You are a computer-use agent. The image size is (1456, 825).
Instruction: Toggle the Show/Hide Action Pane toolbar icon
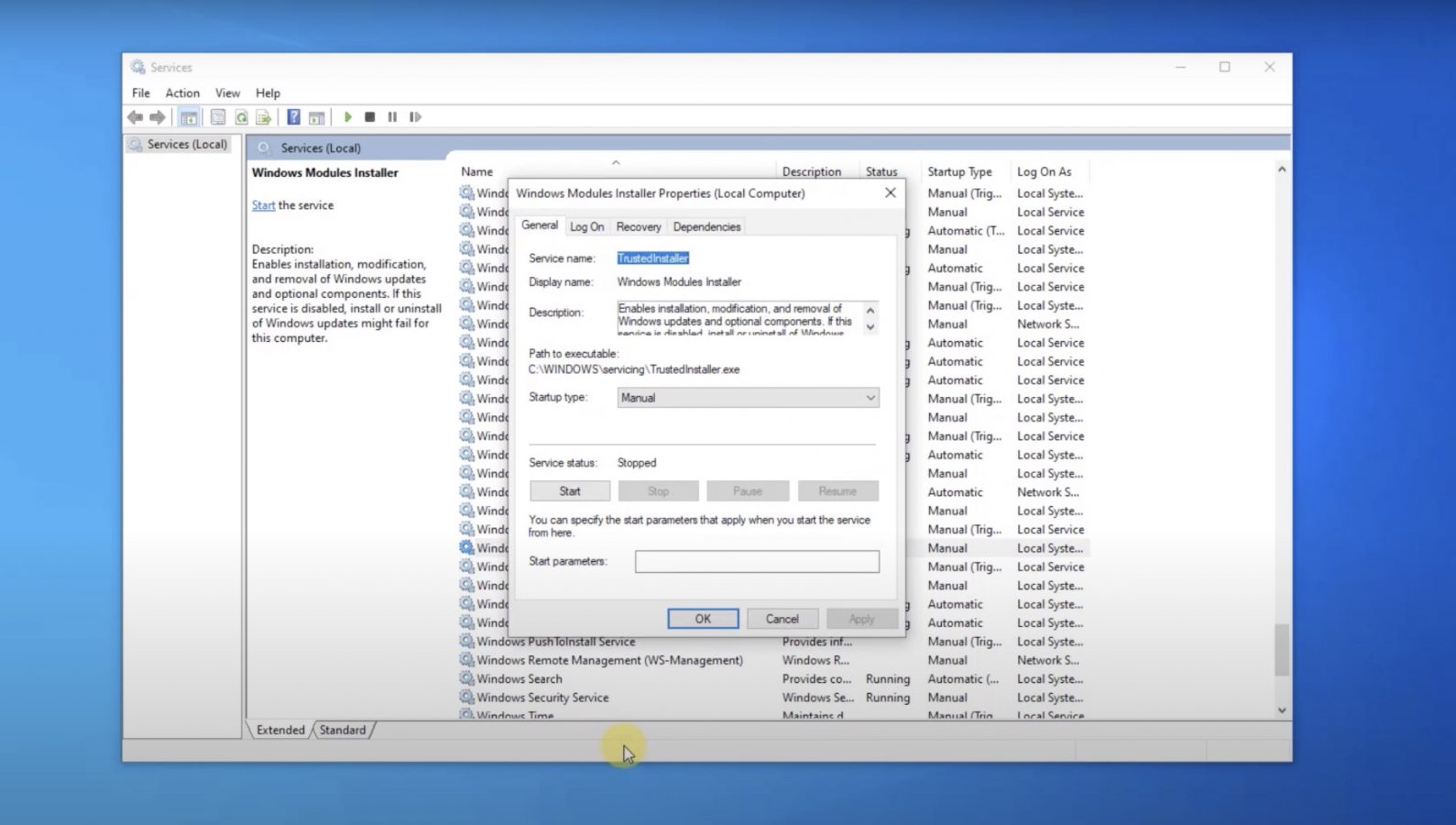click(317, 117)
